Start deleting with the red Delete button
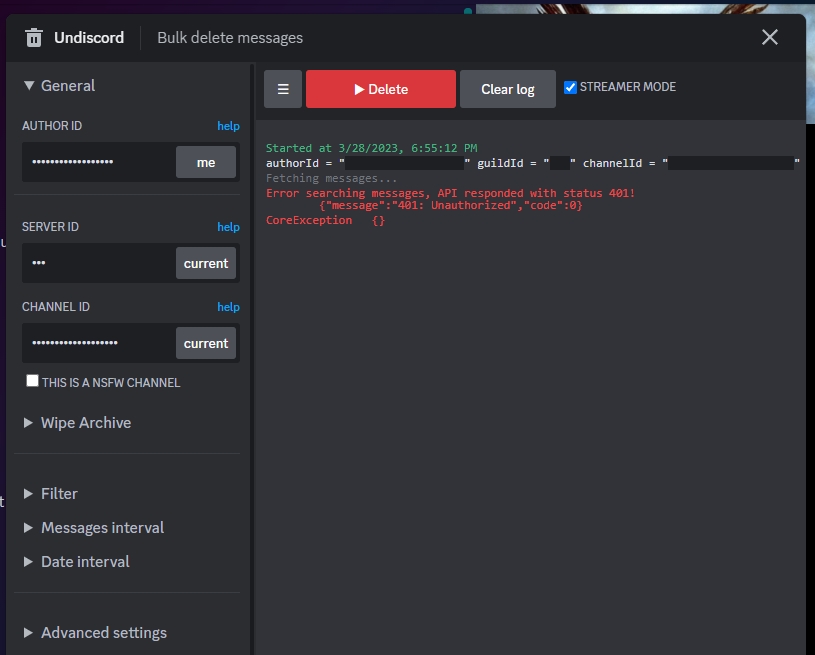Screen dimensions: 815x655 pos(380,89)
